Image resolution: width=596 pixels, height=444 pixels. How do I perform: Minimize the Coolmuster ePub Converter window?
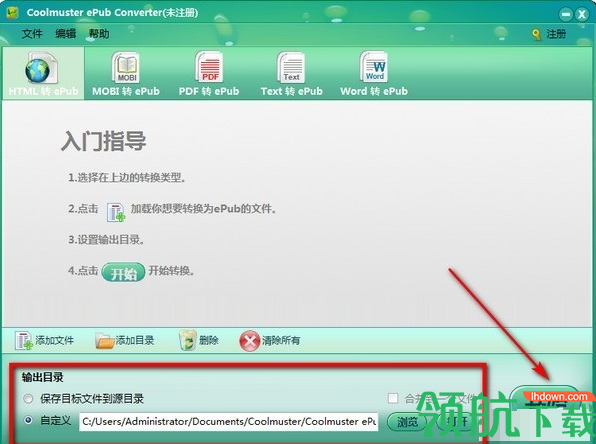pos(566,14)
